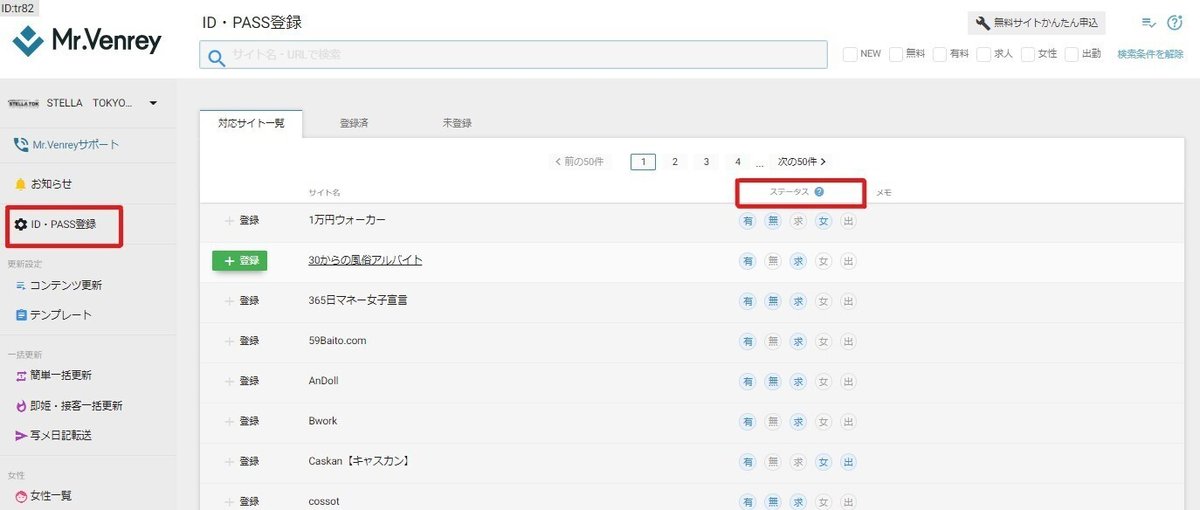Image resolution: width=1200 pixels, height=510 pixels.
Task: Switch to the 未登録 tab
Action: (457, 123)
